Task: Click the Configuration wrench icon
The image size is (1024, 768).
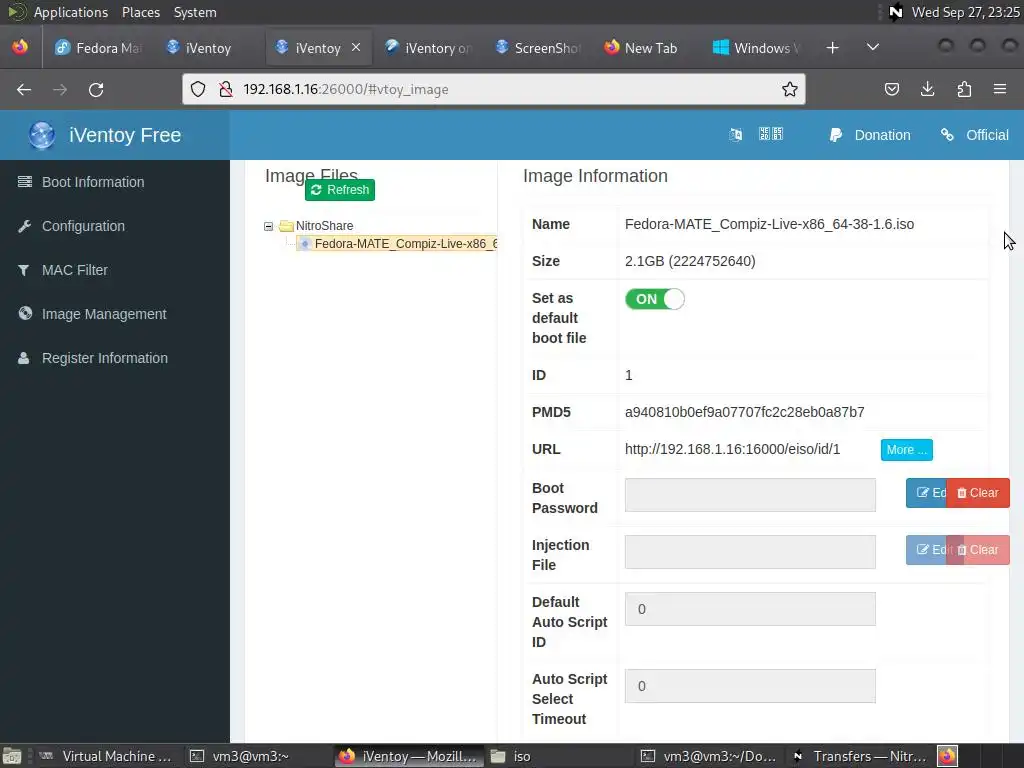Action: 25,226
